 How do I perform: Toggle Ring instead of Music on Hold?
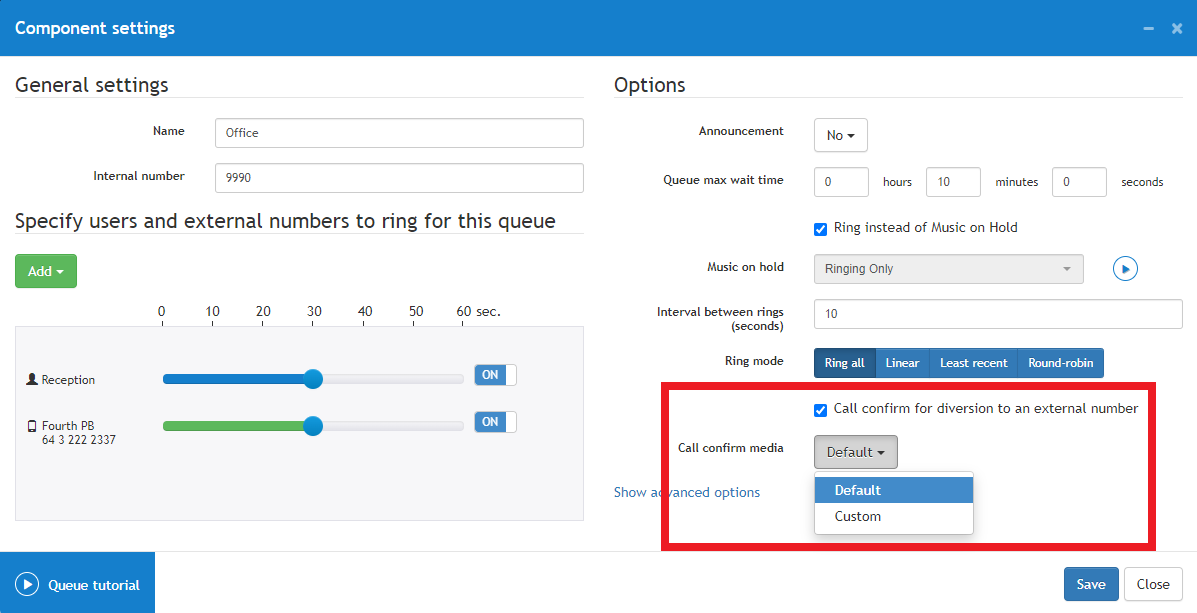(821, 229)
